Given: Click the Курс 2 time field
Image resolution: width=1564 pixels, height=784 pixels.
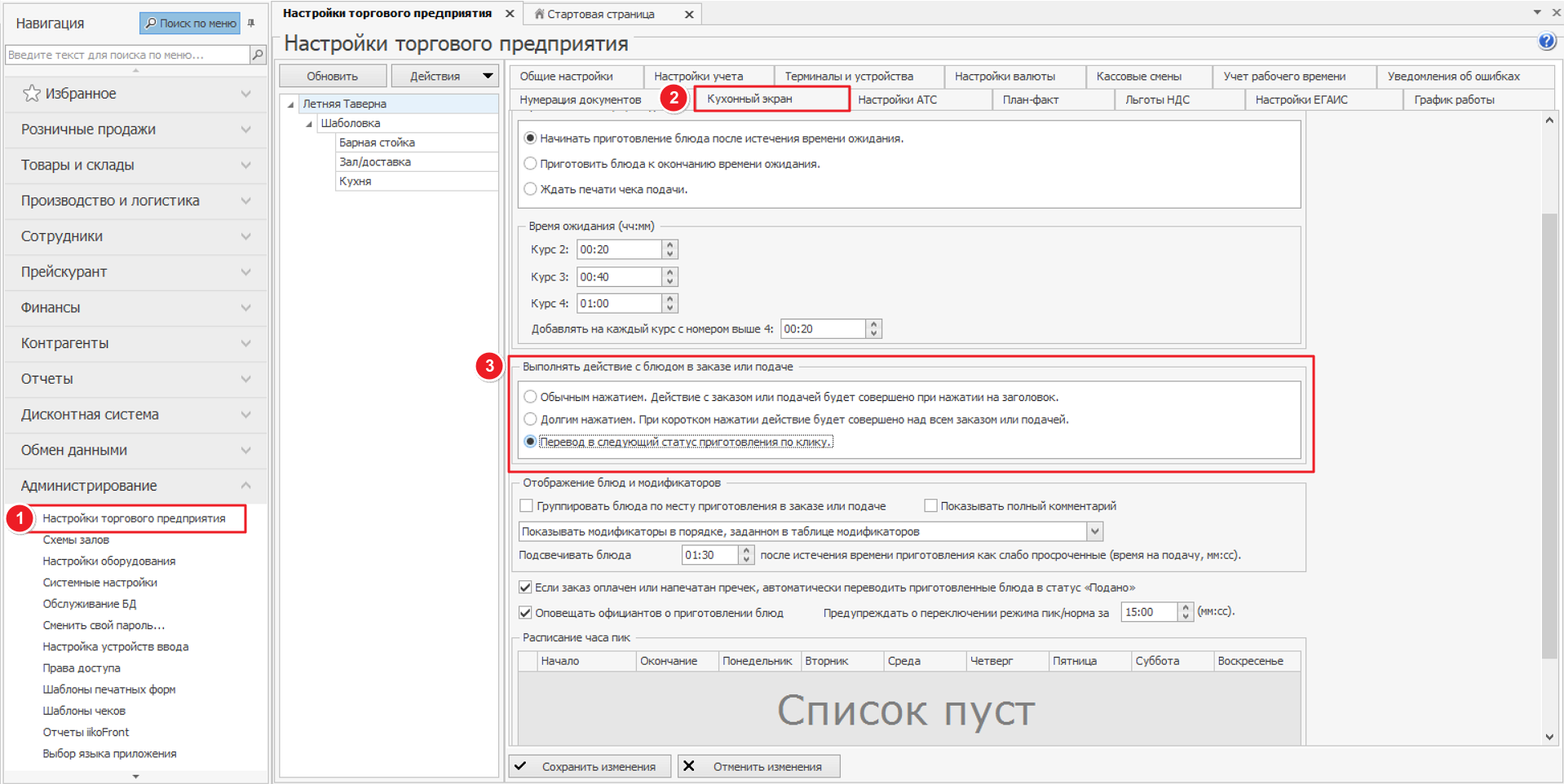Looking at the screenshot, I should (x=619, y=249).
